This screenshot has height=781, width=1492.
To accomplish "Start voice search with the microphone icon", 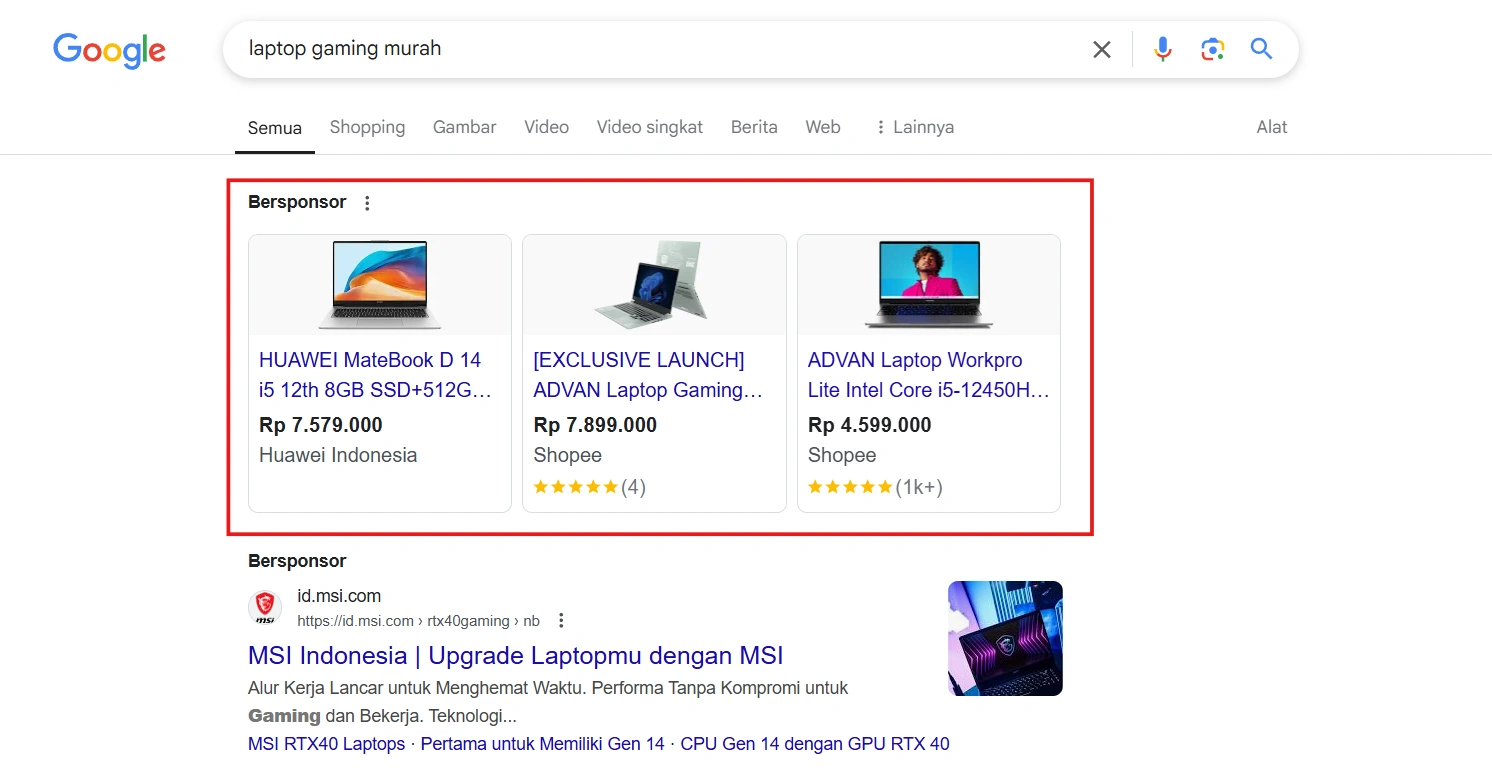I will point(1162,49).
